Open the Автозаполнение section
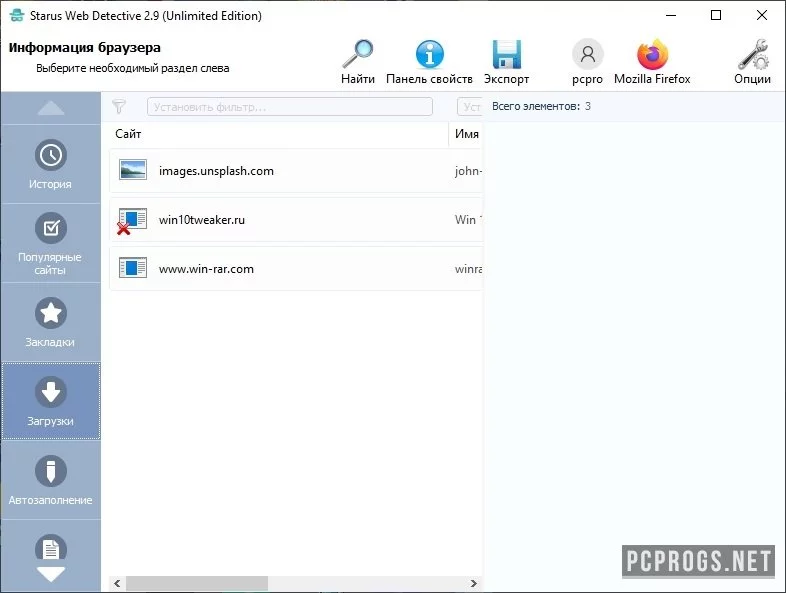Image resolution: width=786 pixels, height=593 pixels. [51, 480]
